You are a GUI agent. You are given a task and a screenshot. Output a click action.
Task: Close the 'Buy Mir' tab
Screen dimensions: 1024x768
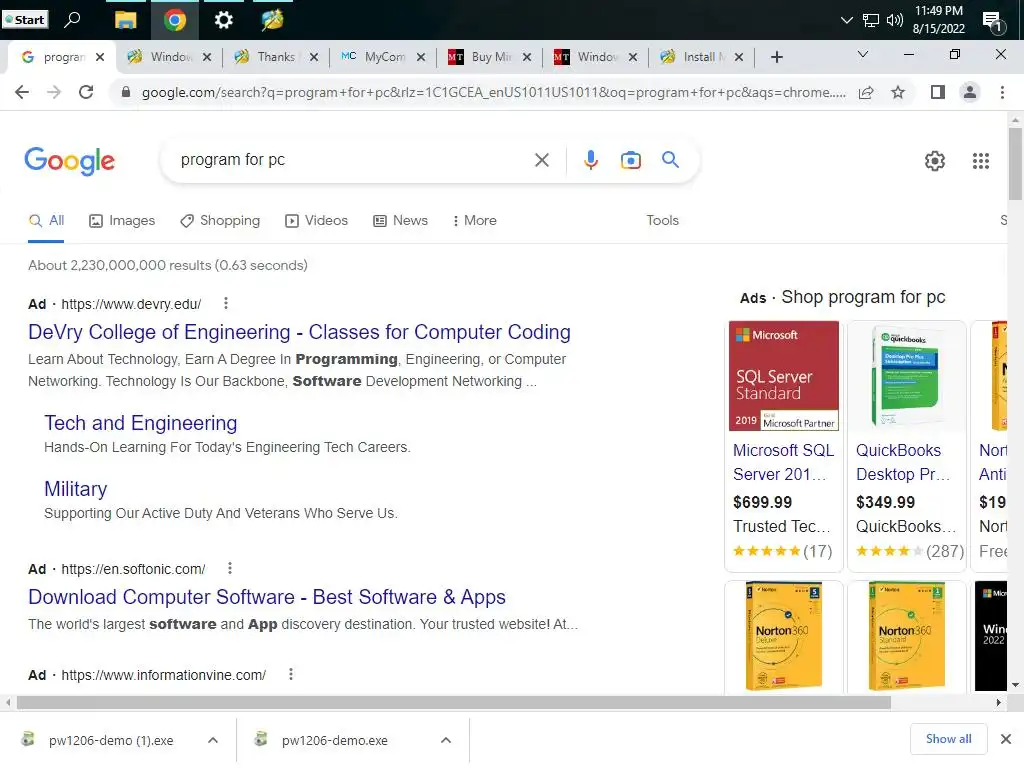(527, 57)
